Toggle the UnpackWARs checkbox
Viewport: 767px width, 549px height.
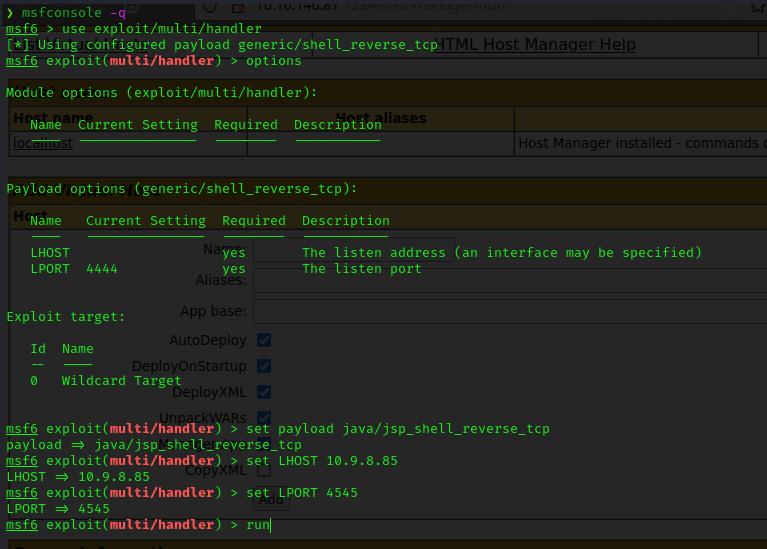coord(264,417)
